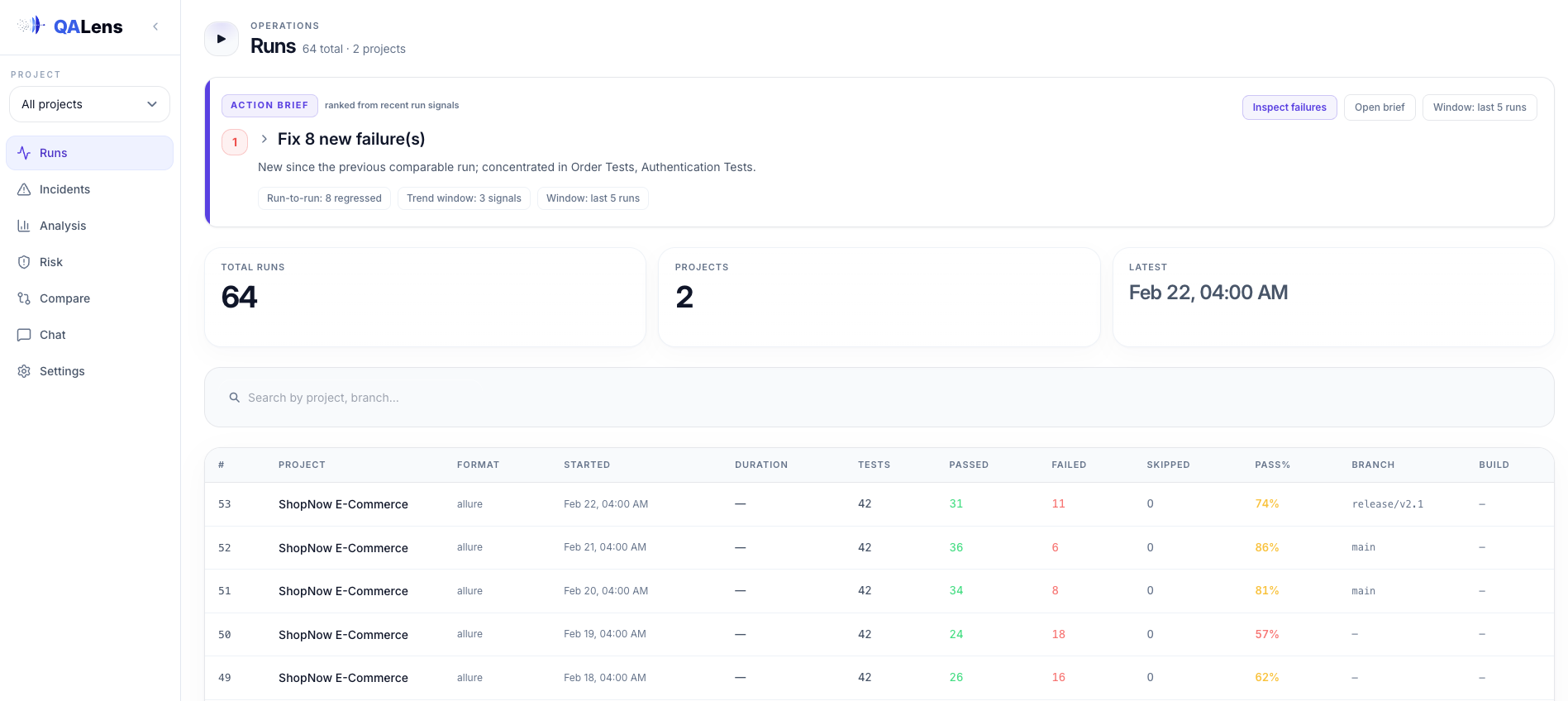1568x701 pixels.
Task: Click the Total Runs card showing 64
Action: pyautogui.click(x=425, y=298)
